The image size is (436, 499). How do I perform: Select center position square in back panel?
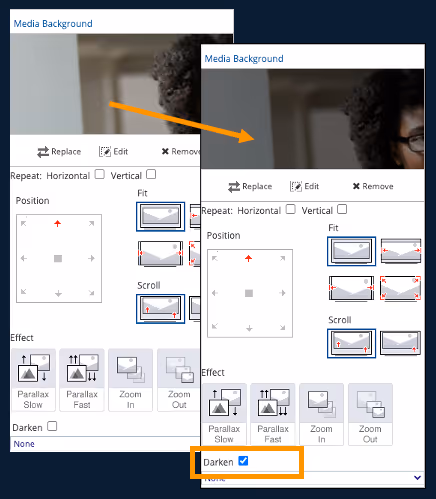58,258
